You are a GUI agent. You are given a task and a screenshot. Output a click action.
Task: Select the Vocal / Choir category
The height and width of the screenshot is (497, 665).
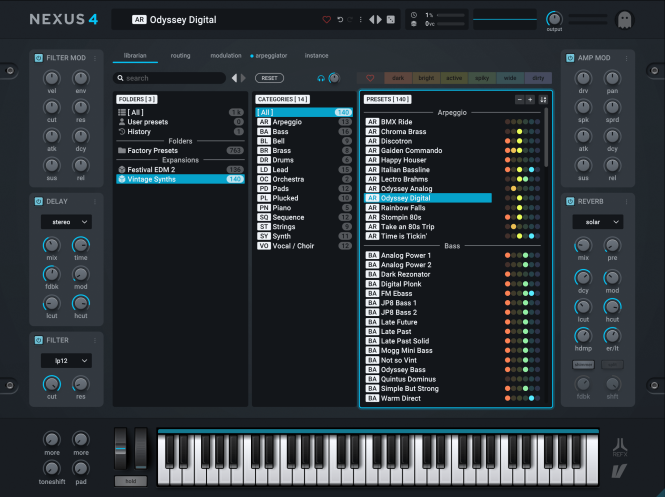coord(304,246)
